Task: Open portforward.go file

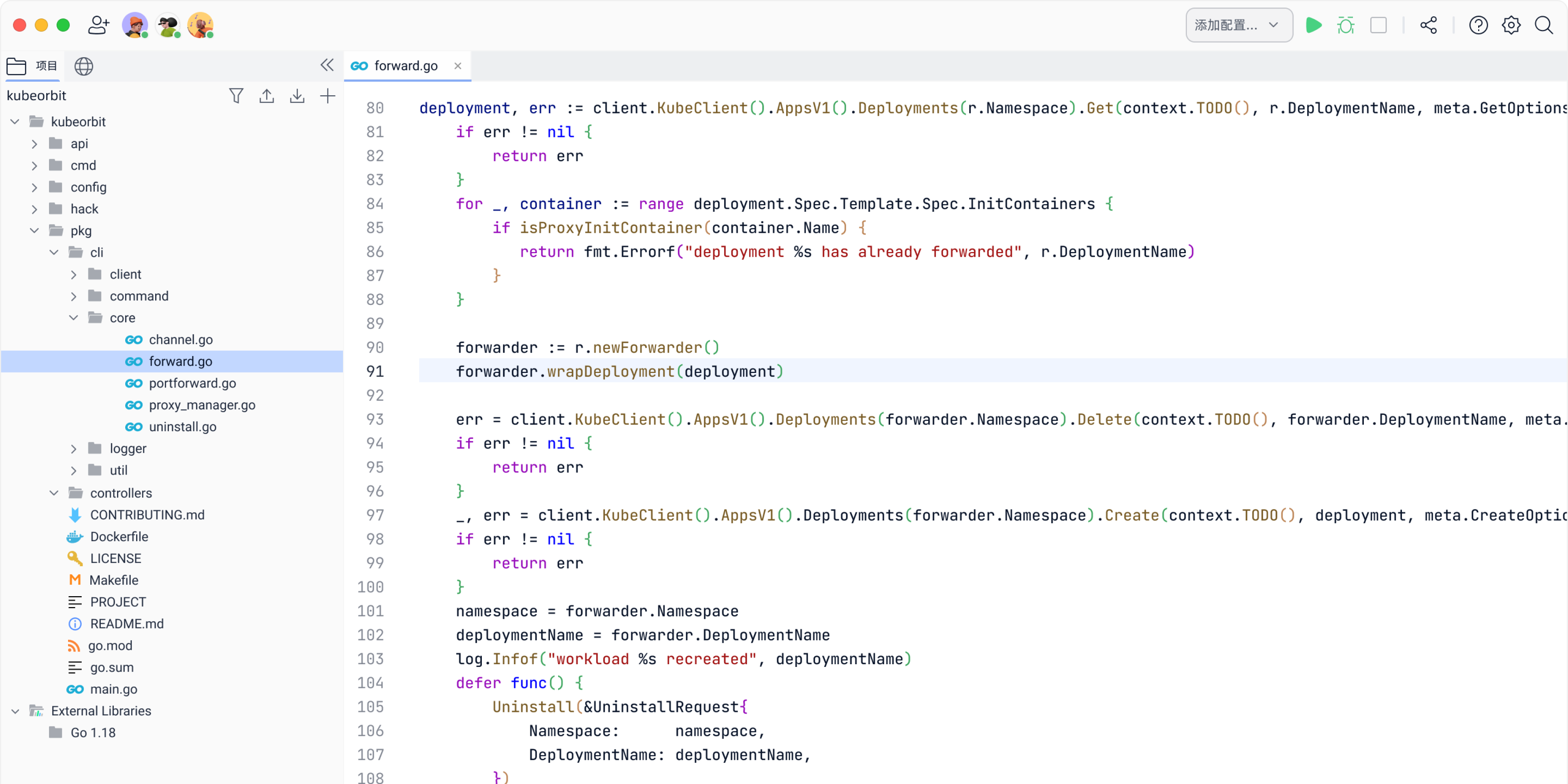Action: point(192,383)
